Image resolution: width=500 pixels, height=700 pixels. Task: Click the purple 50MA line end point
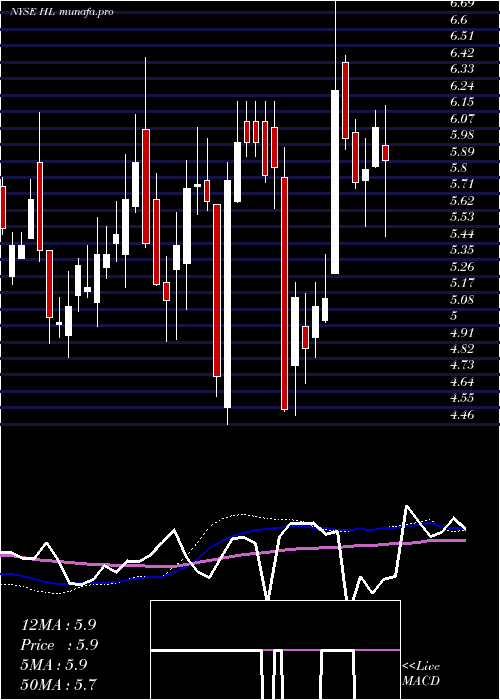tap(465, 540)
